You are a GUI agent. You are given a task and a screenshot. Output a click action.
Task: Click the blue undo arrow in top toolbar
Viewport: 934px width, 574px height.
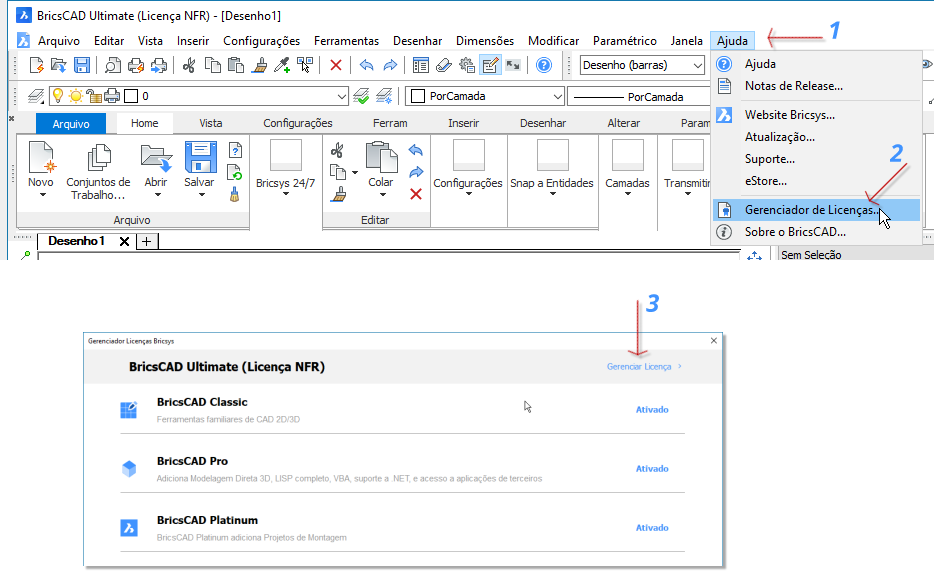click(366, 65)
